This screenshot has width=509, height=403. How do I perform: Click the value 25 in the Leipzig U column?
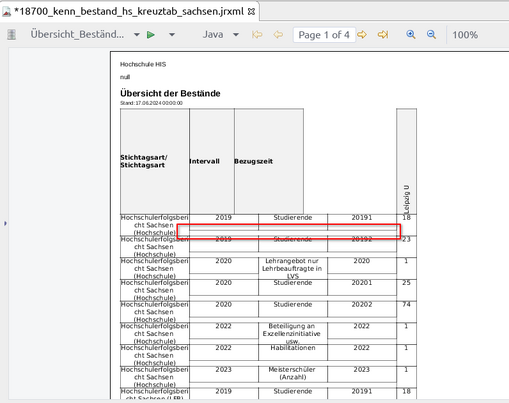click(x=406, y=283)
